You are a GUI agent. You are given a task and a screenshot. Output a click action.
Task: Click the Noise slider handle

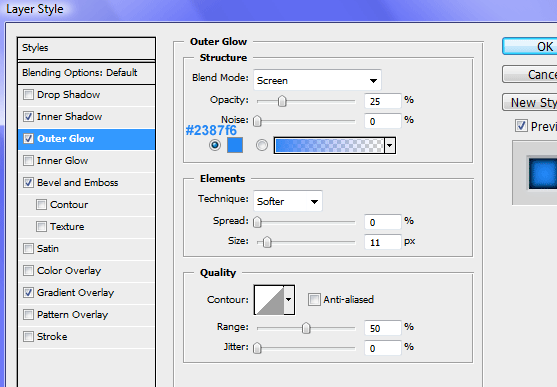pos(257,121)
